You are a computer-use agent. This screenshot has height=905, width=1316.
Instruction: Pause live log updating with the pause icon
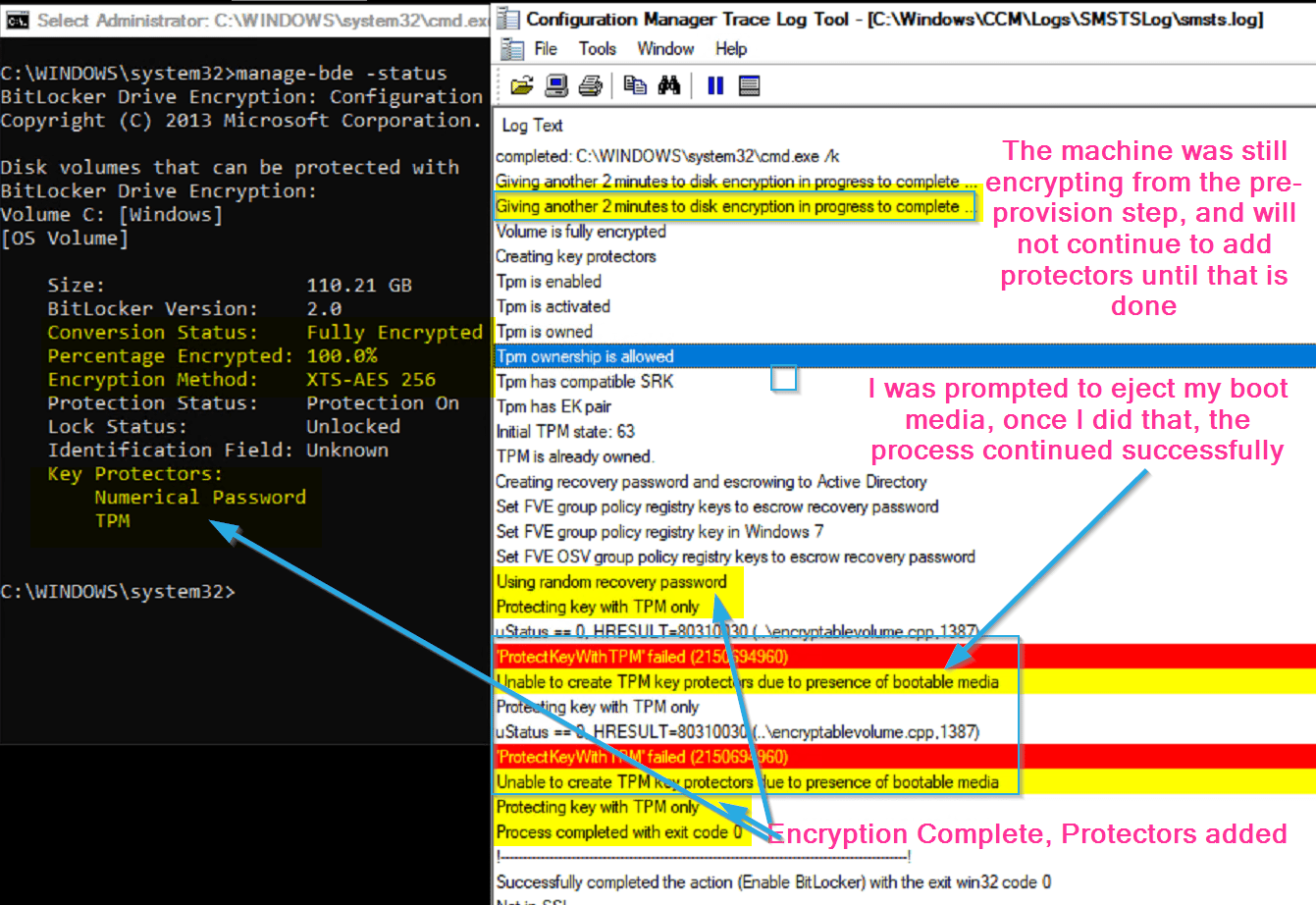point(714,85)
